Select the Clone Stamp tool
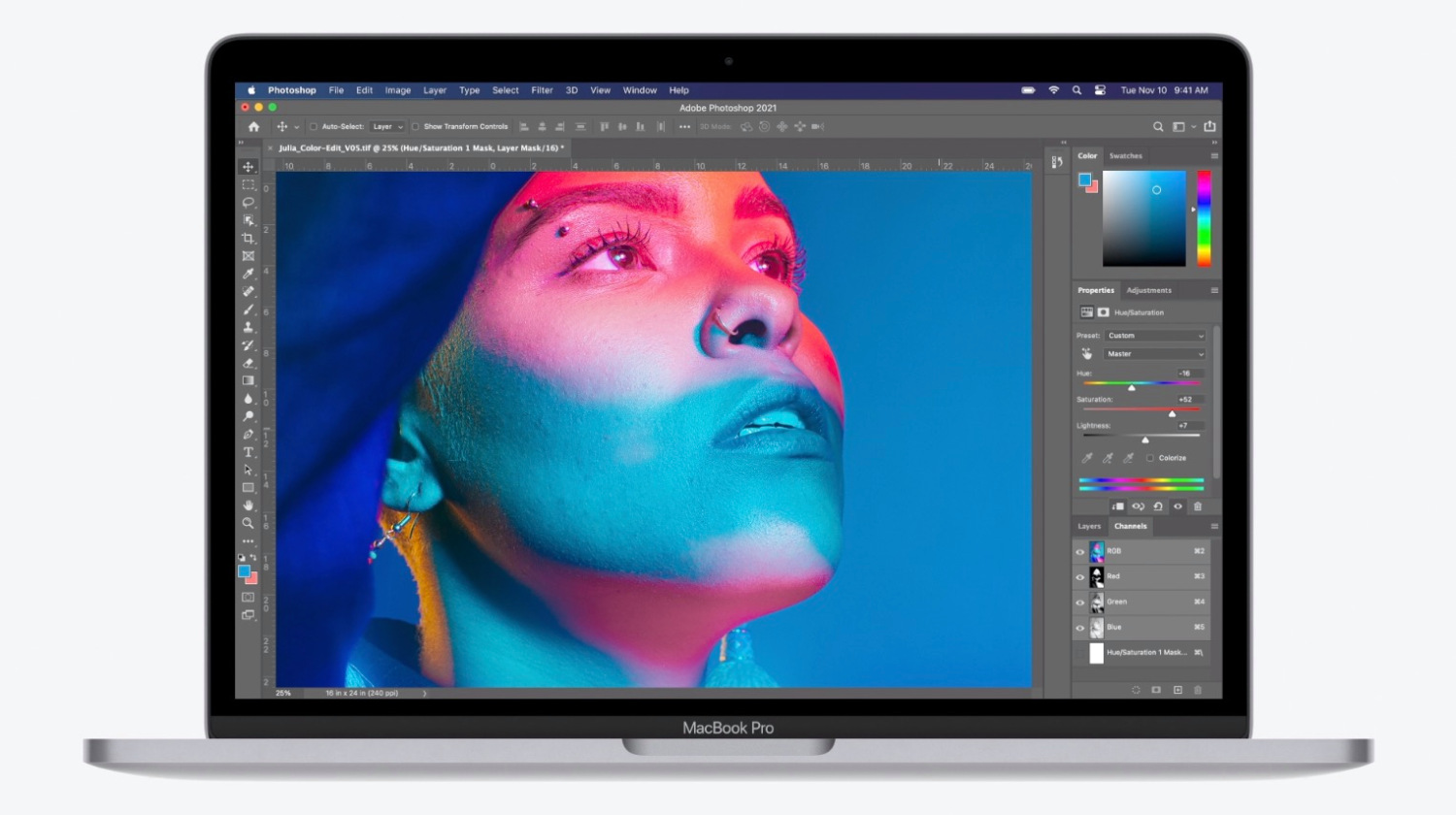The image size is (1456, 815). pos(248,327)
